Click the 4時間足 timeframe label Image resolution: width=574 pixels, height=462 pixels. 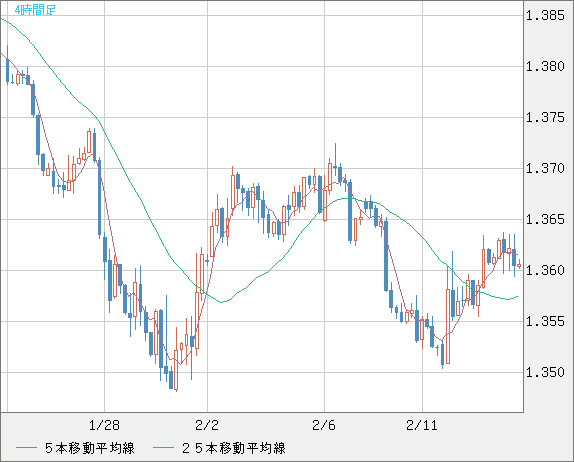pyautogui.click(x=35, y=10)
